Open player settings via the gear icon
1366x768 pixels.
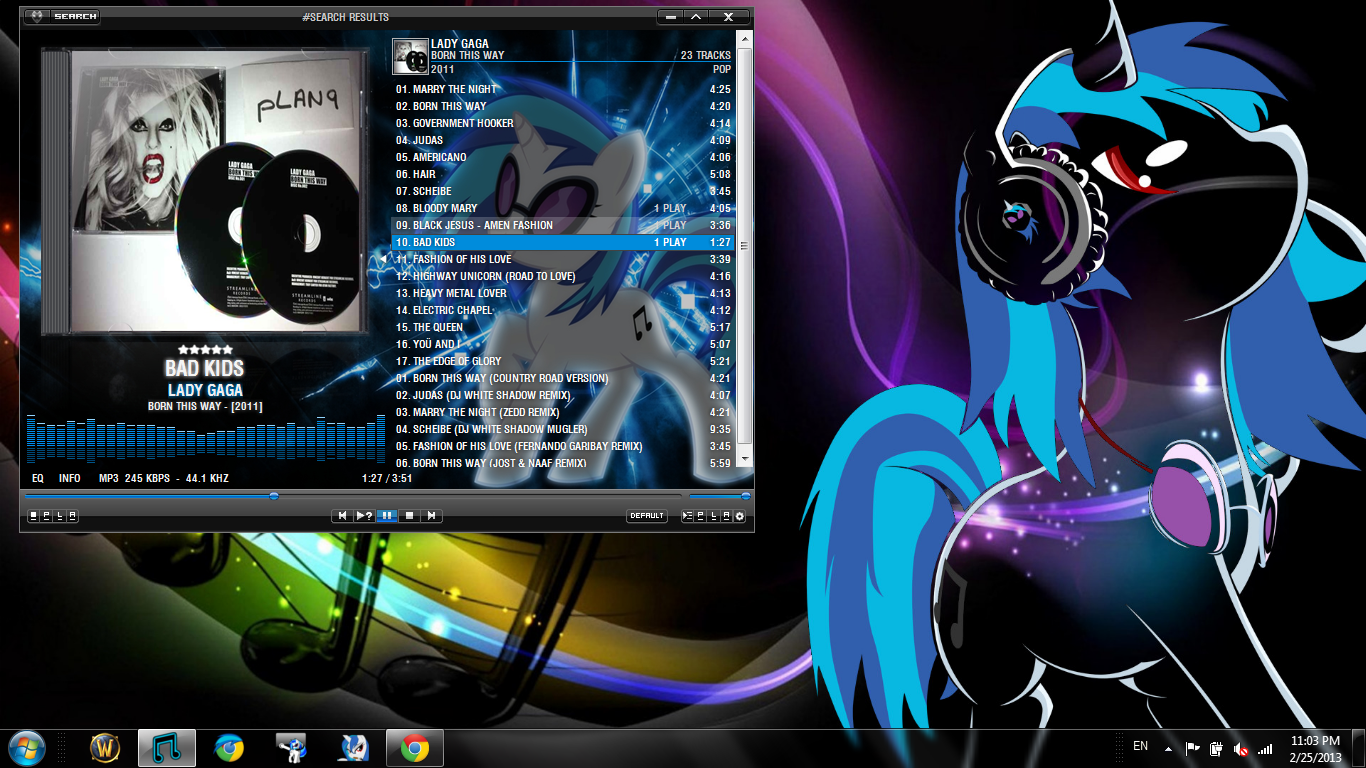pyautogui.click(x=740, y=516)
